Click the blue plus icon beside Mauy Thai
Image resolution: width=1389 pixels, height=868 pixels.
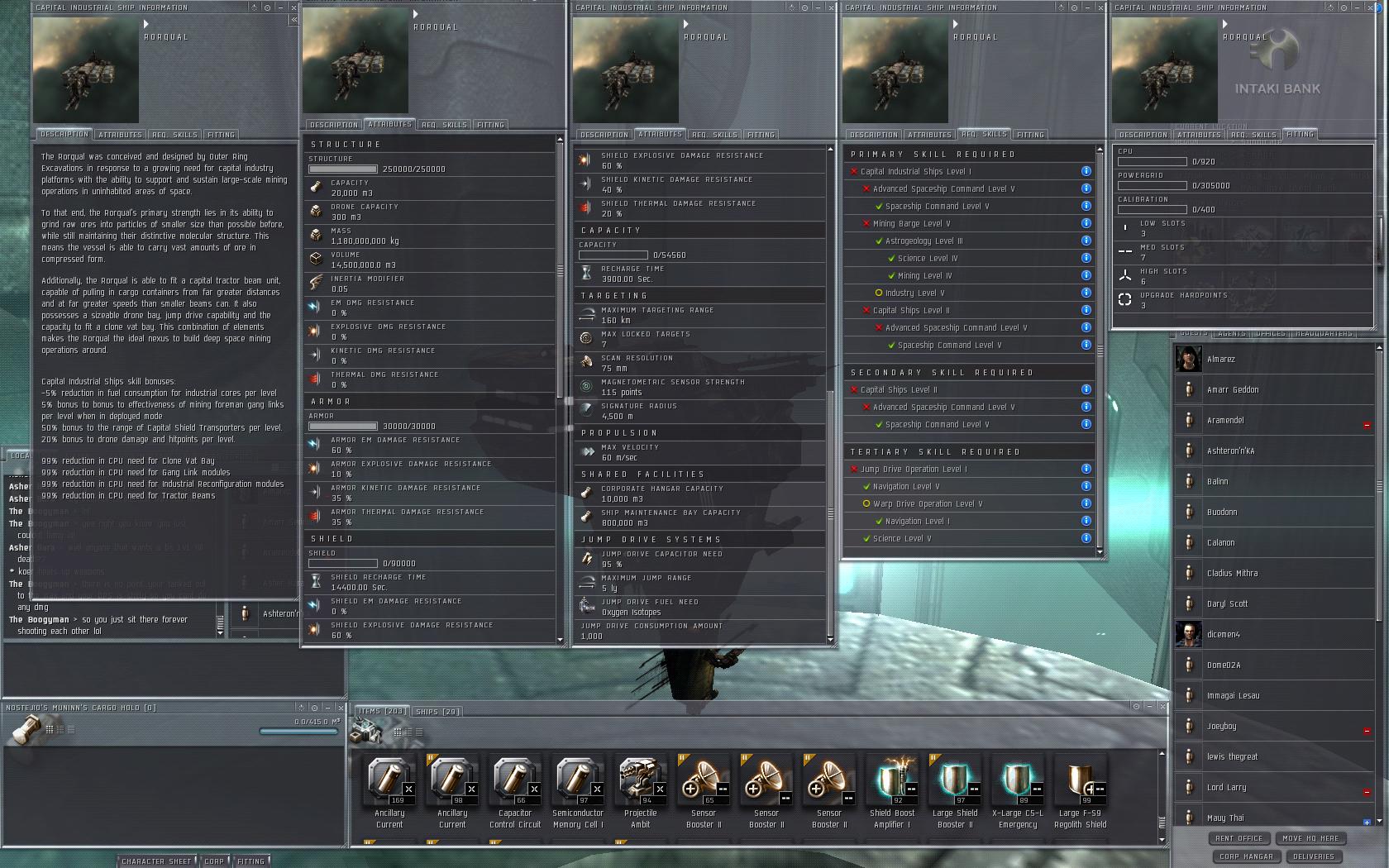click(x=1367, y=823)
